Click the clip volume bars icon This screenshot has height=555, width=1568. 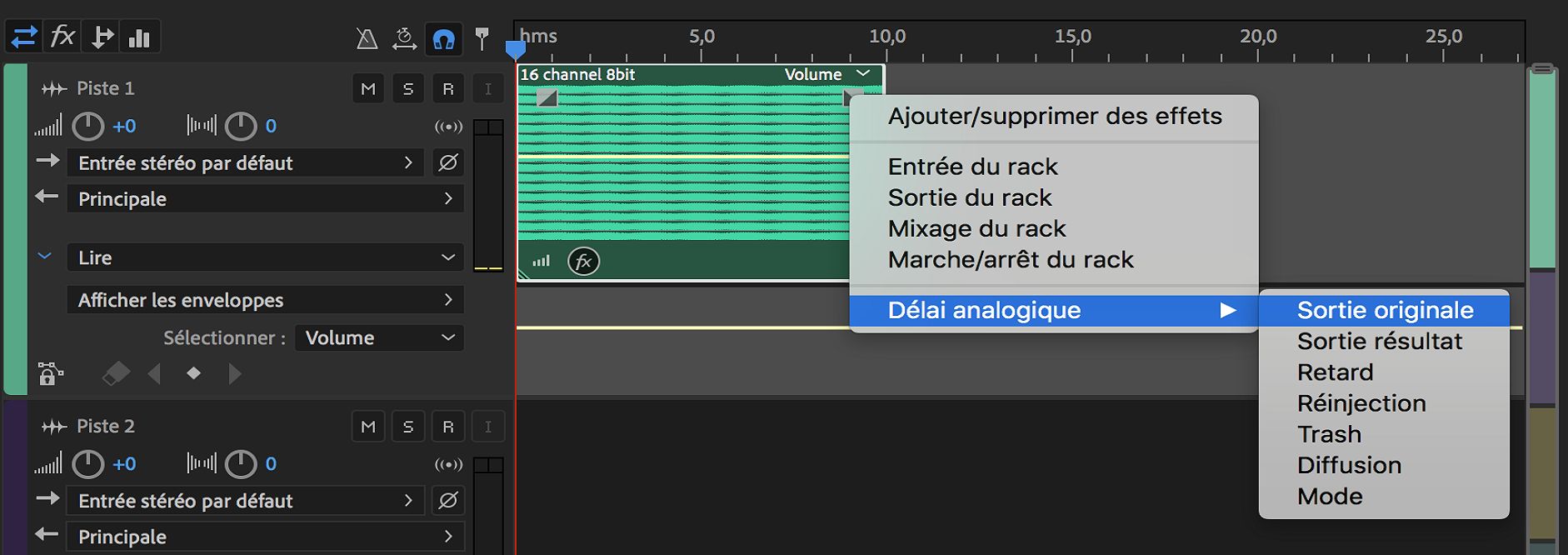tap(542, 262)
